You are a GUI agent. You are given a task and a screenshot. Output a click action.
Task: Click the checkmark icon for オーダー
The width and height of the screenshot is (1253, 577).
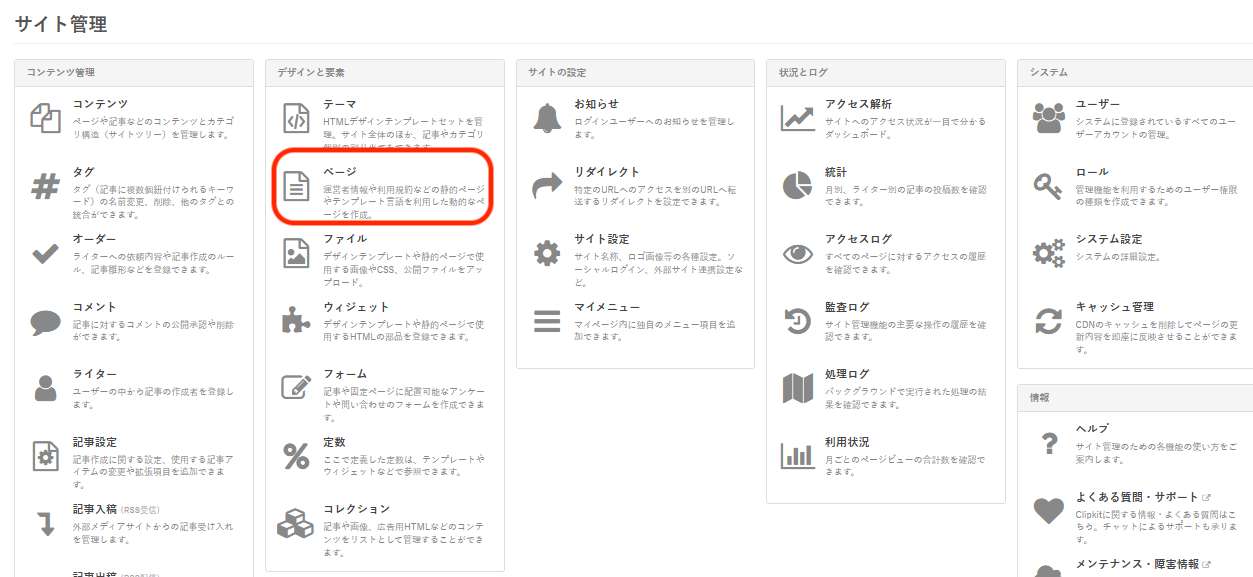tap(46, 254)
